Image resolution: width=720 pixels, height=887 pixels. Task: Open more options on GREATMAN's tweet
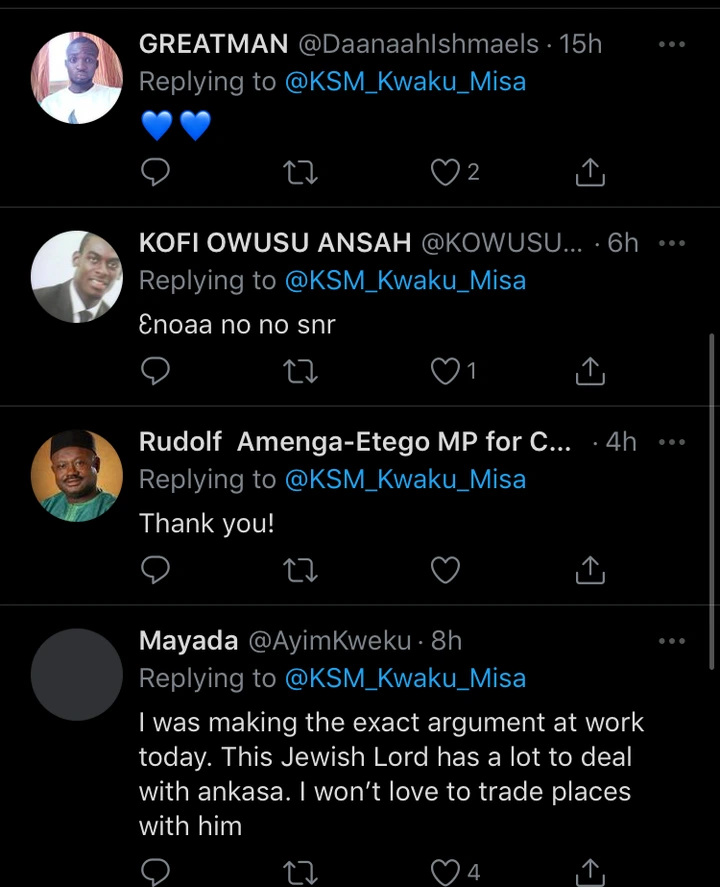click(x=673, y=45)
